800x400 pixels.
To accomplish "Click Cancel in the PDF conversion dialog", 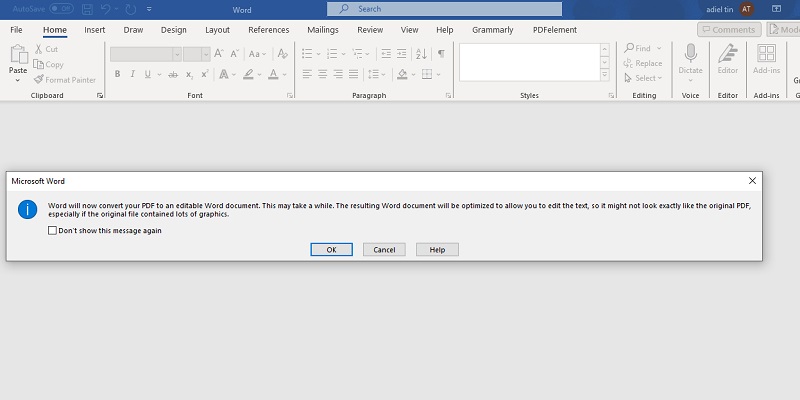I will pyautogui.click(x=384, y=249).
